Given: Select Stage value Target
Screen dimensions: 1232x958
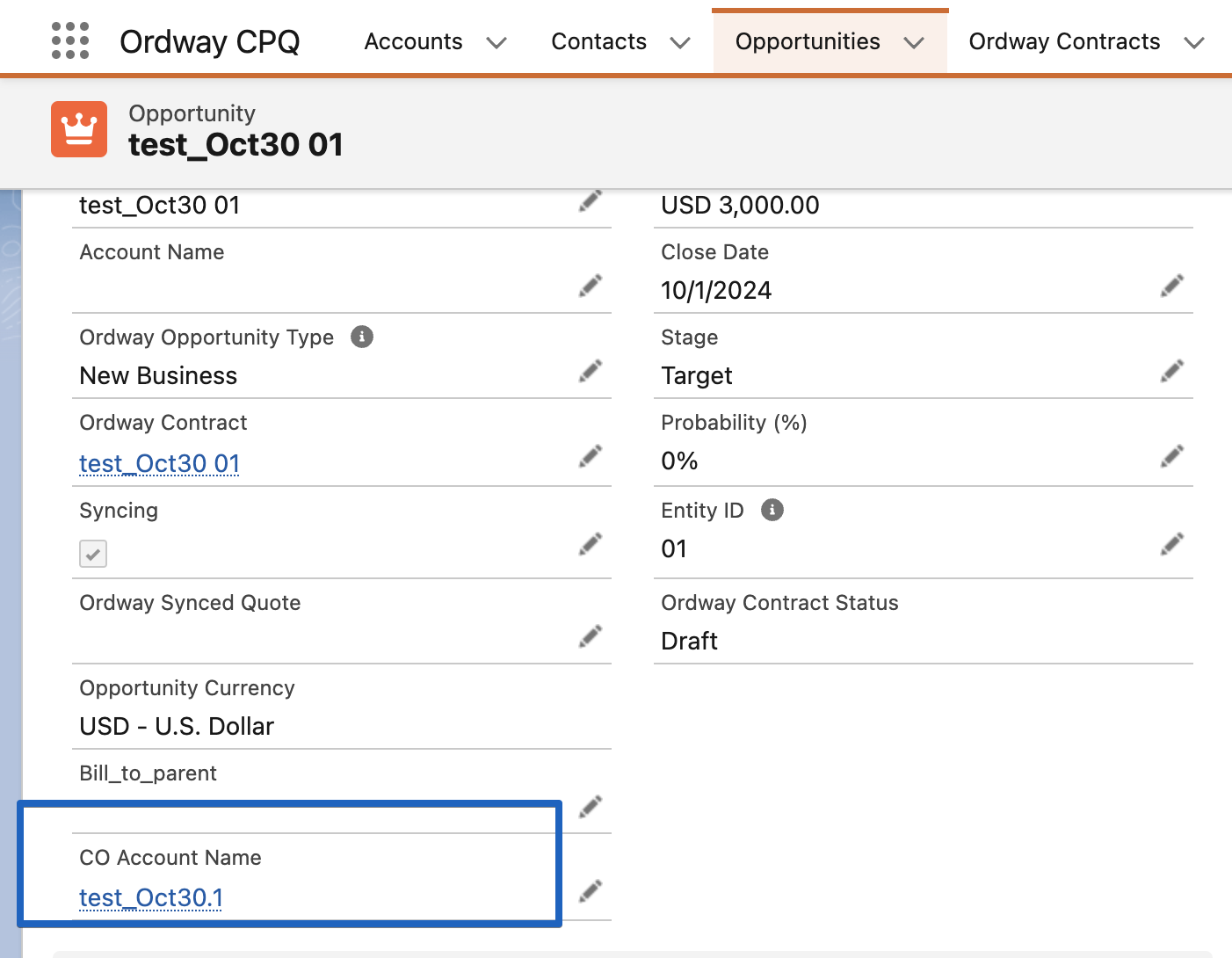Looking at the screenshot, I should click(x=697, y=375).
